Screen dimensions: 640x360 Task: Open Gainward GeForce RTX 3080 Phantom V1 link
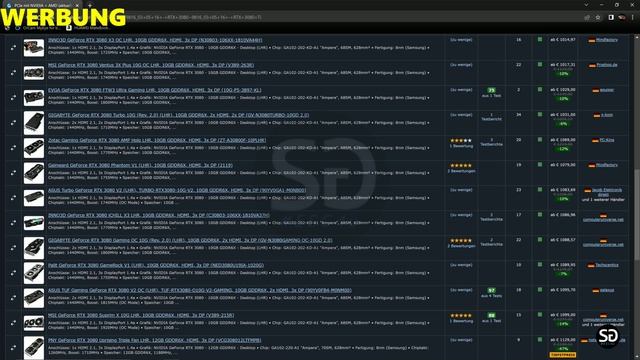(x=140, y=165)
